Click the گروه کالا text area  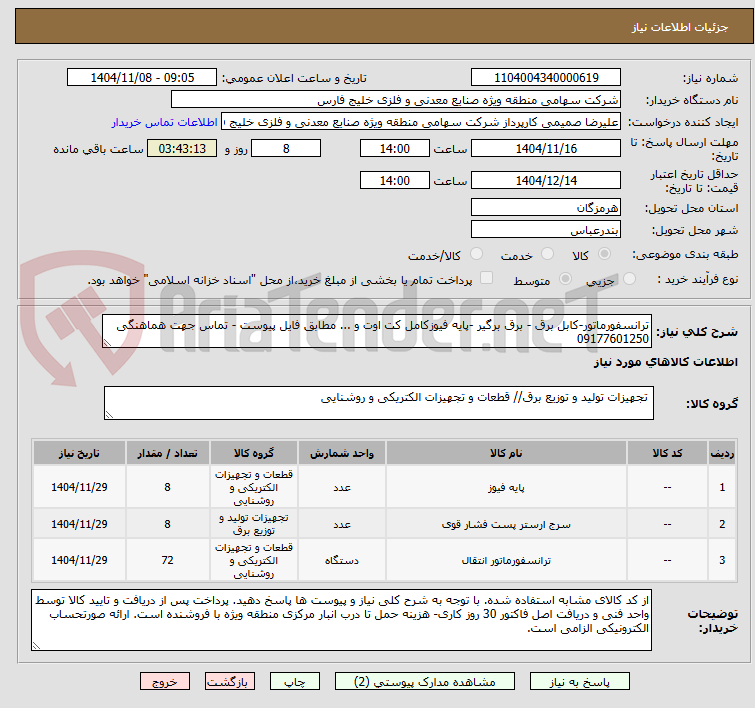(378, 403)
